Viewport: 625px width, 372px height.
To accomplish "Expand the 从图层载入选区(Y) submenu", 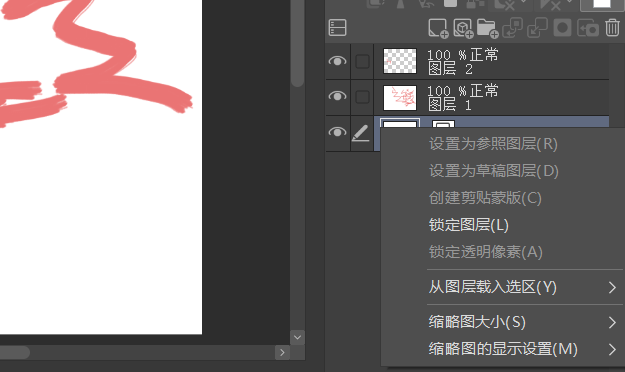I will (x=521, y=287).
